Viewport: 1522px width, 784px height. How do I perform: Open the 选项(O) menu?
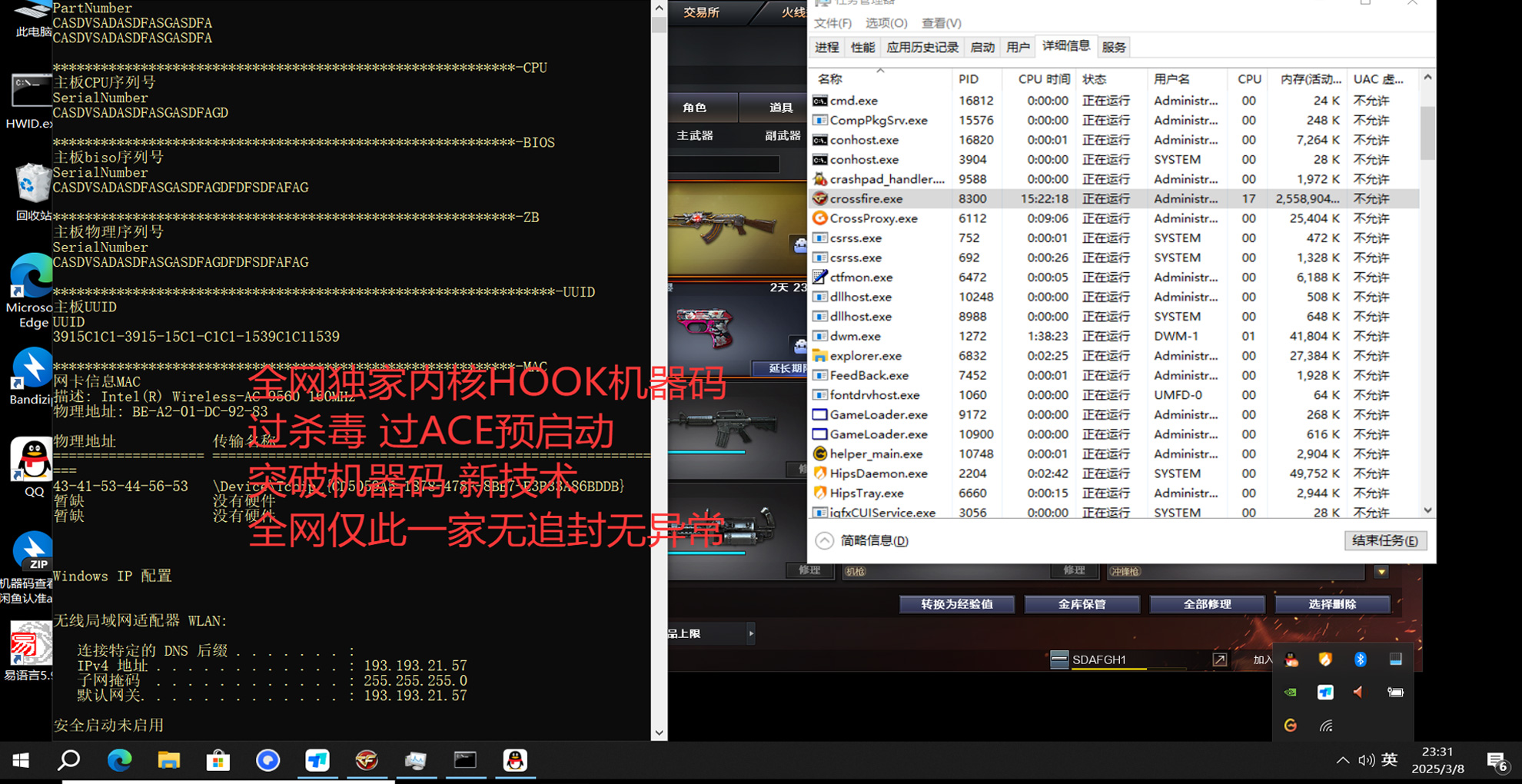coord(886,23)
